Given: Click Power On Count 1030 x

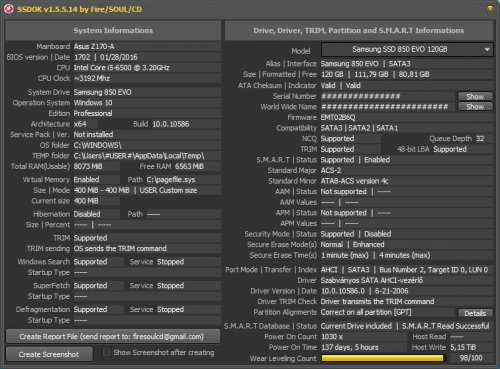Looking at the screenshot, I should coord(332,337).
